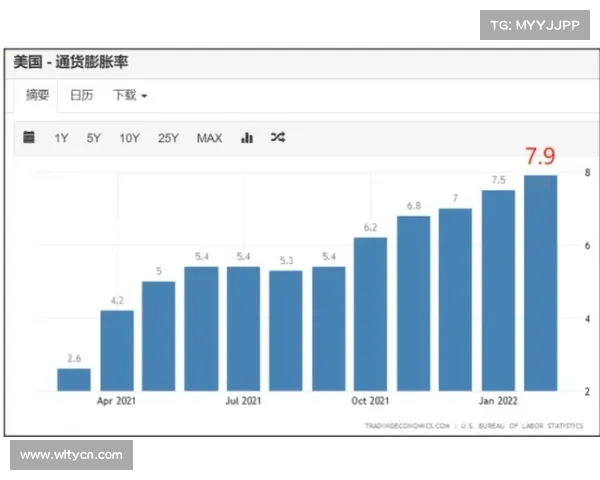Open the calendar date range icon
This screenshot has height=480, width=600.
coord(29,137)
